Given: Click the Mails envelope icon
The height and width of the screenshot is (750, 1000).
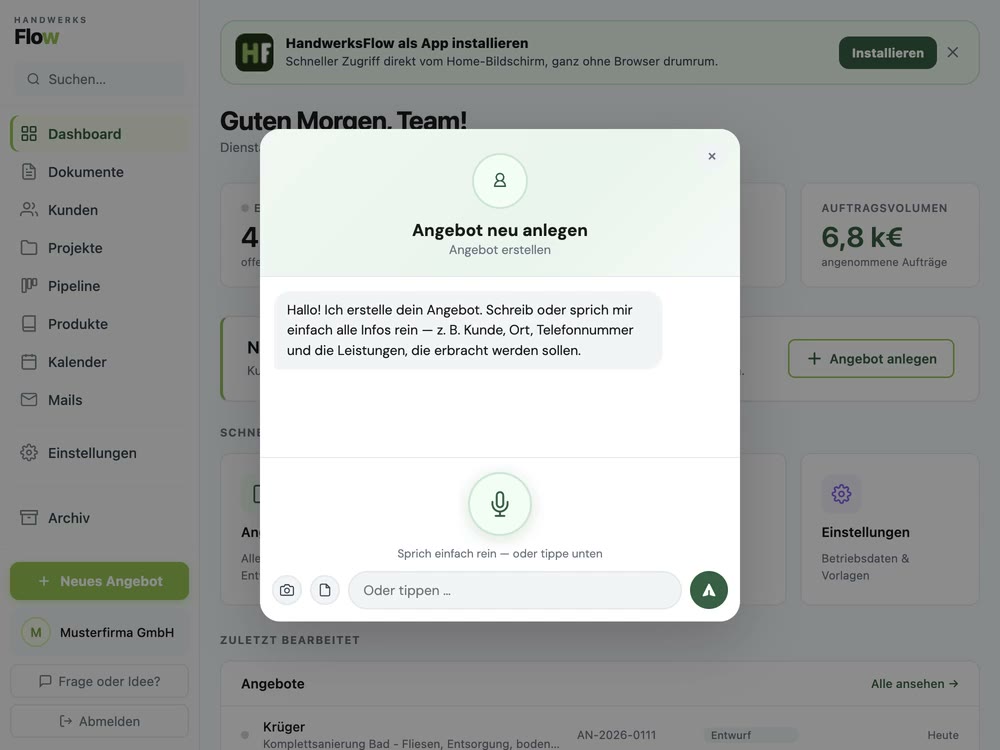Looking at the screenshot, I should coord(29,399).
